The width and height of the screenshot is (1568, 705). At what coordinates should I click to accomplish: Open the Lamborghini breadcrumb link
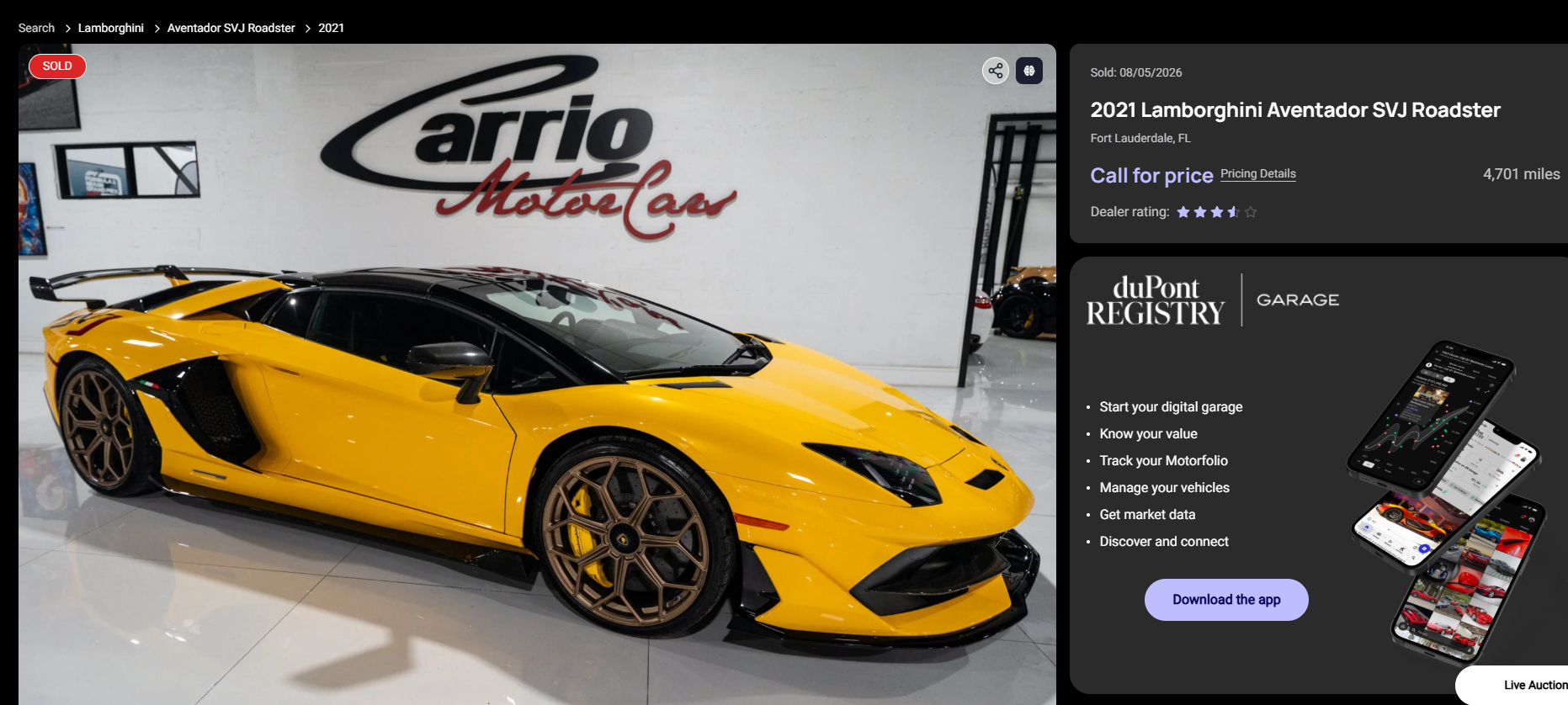(x=111, y=28)
